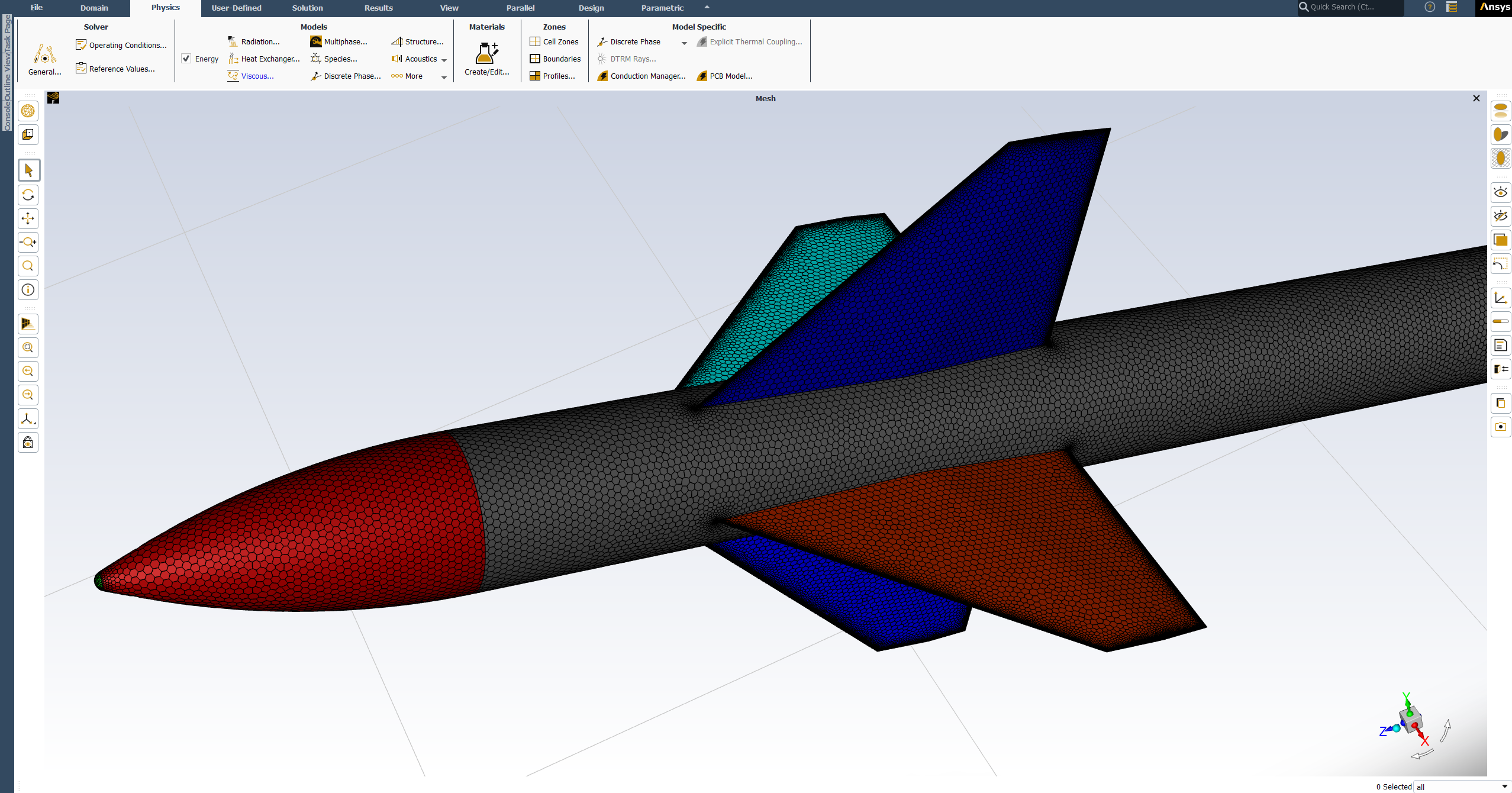The image size is (1512, 793).
Task: Open the File menu
Action: click(x=37, y=8)
